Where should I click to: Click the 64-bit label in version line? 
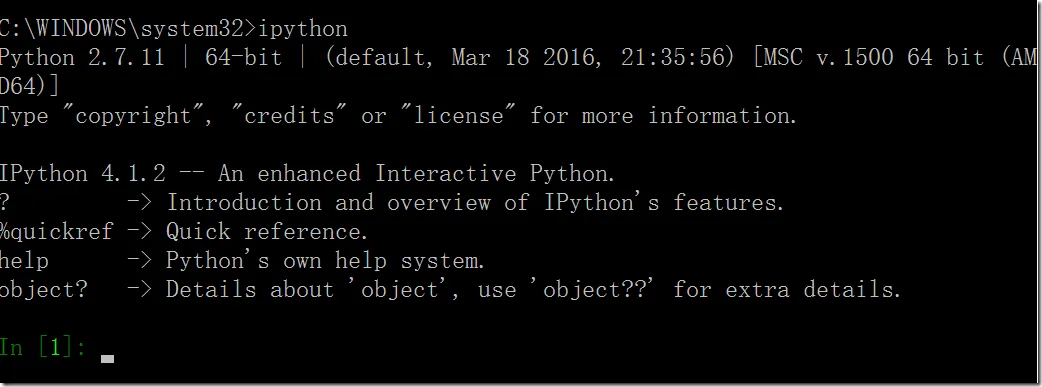243,57
